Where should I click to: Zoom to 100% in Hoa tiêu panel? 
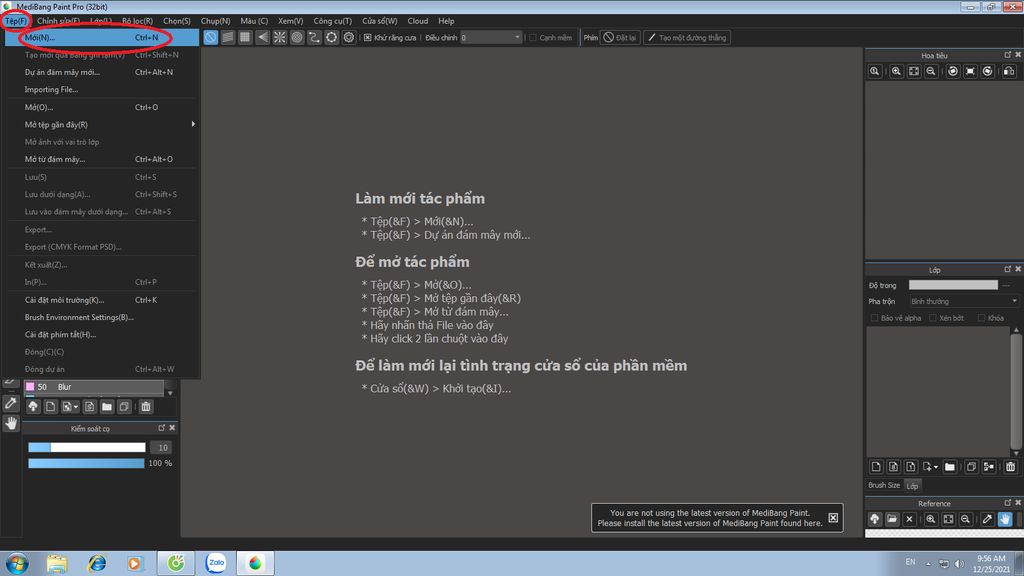874,71
